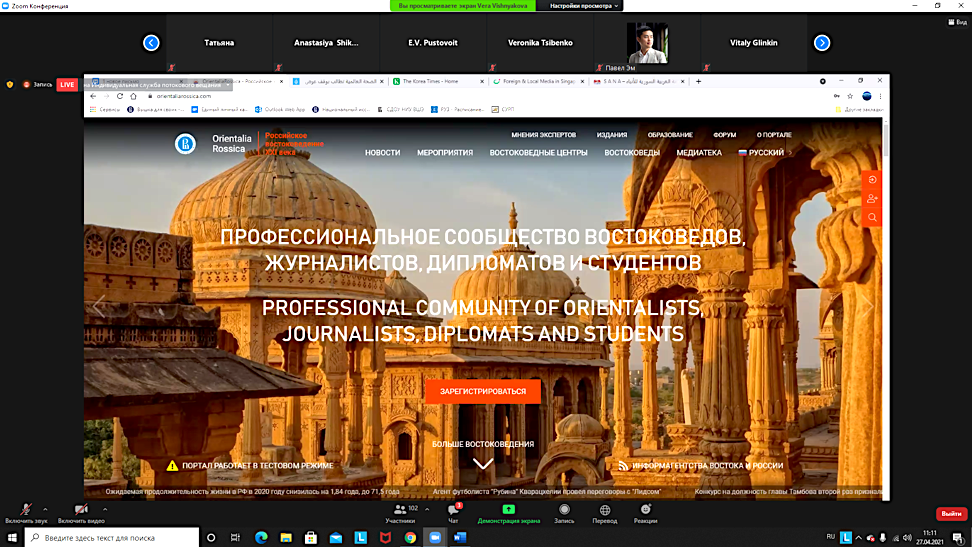Image resolution: width=972 pixels, height=547 pixels.
Task: Show next participants with right arrow
Action: coord(822,43)
